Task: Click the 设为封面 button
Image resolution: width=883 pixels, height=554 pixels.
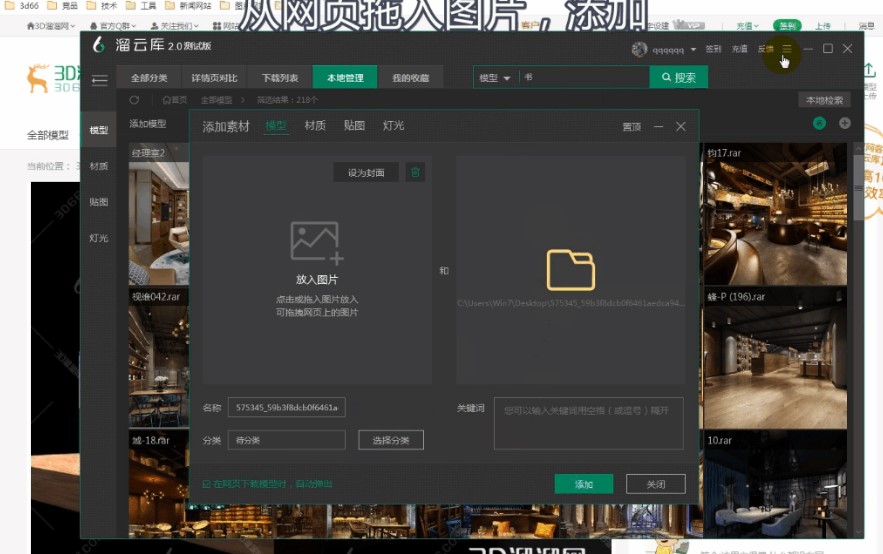Action: (366, 172)
